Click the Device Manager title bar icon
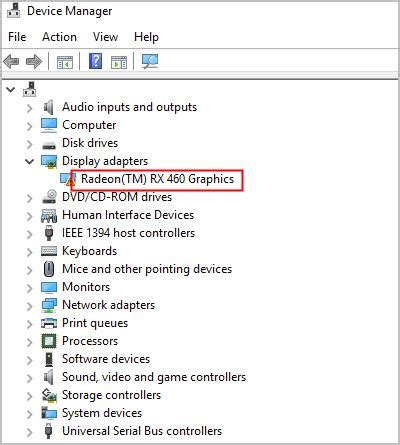This screenshot has height=445, width=400. 14,11
